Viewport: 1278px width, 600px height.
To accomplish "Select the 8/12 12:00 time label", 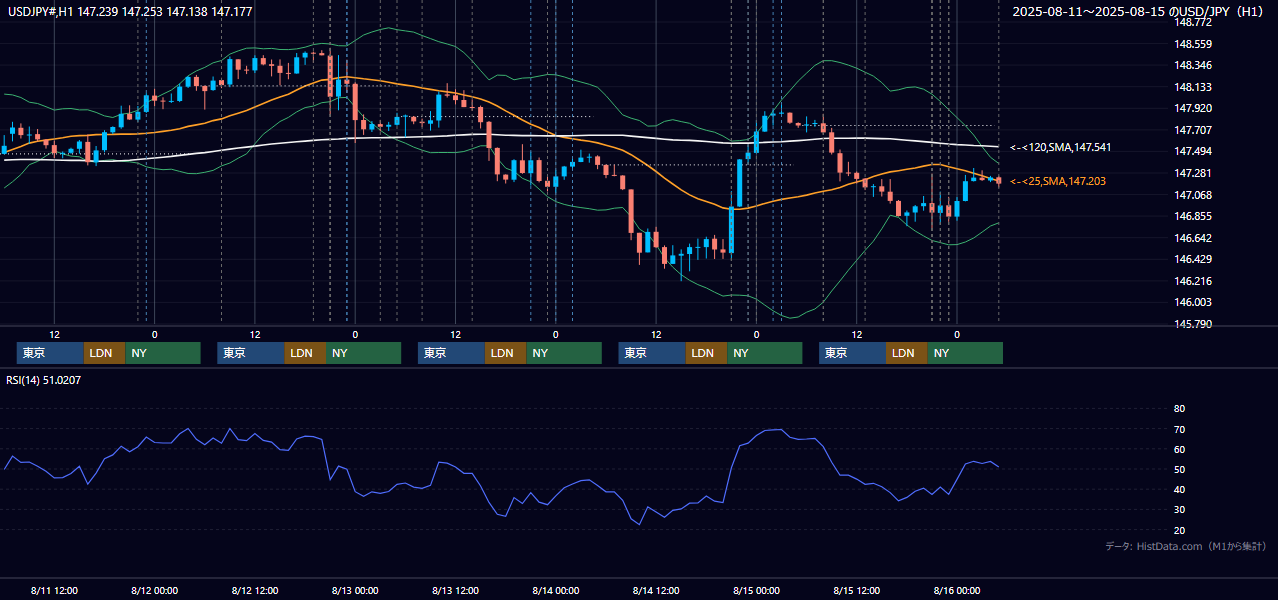I will click(254, 590).
